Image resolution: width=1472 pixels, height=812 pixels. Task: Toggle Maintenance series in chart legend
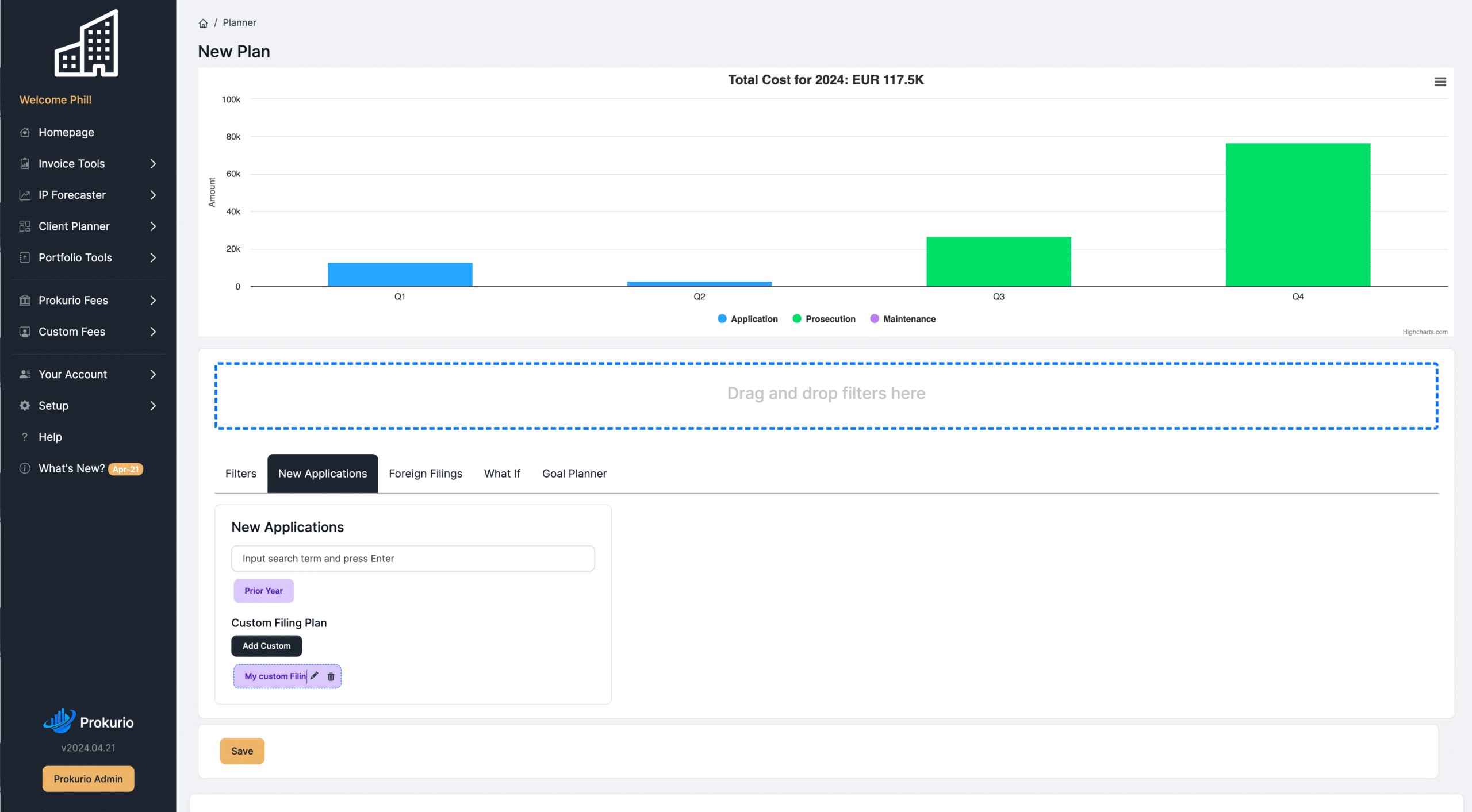click(x=903, y=319)
